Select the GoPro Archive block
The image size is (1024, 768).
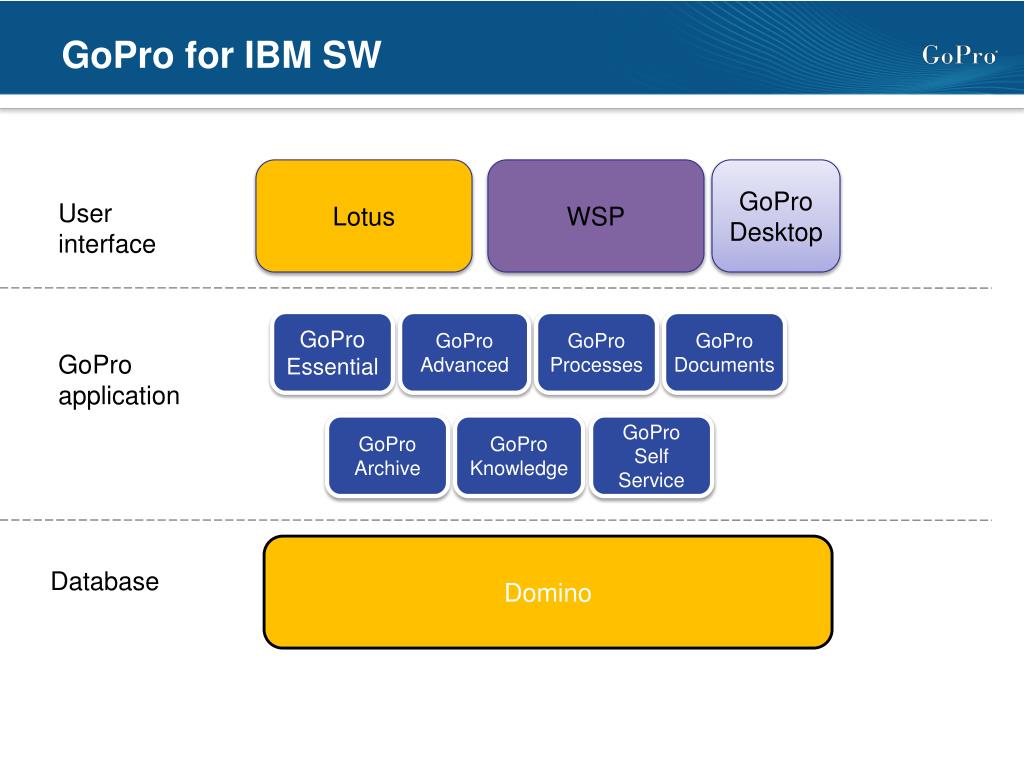pyautogui.click(x=387, y=456)
